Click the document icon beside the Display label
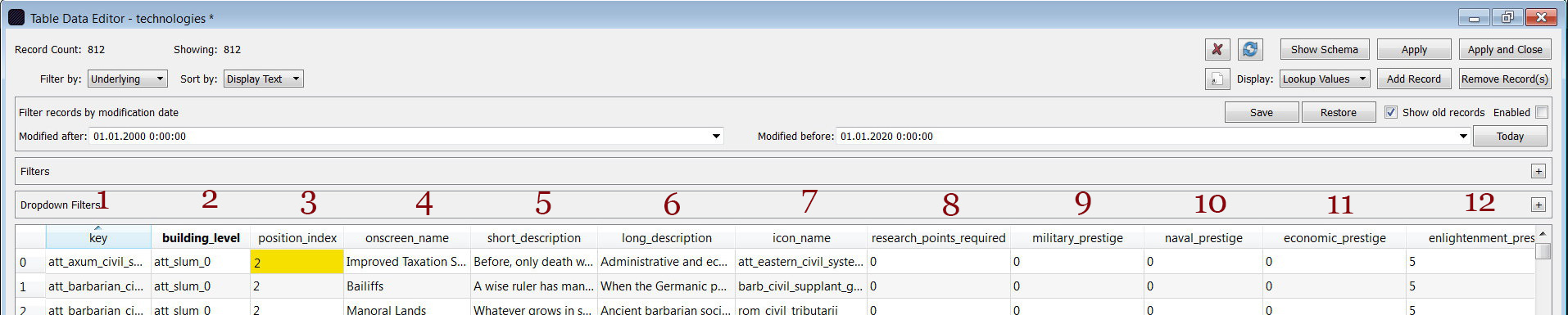This screenshot has width=1568, height=315. pyautogui.click(x=1217, y=79)
